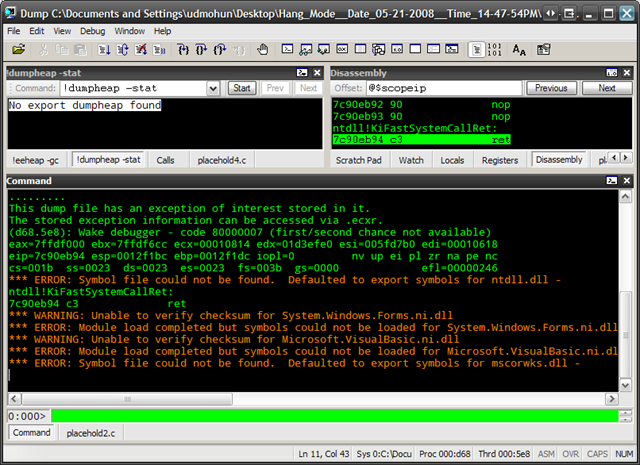Viewport: 640px width, 465px height.
Task: Open the Locals window via toolbar icon
Action: click(x=324, y=50)
